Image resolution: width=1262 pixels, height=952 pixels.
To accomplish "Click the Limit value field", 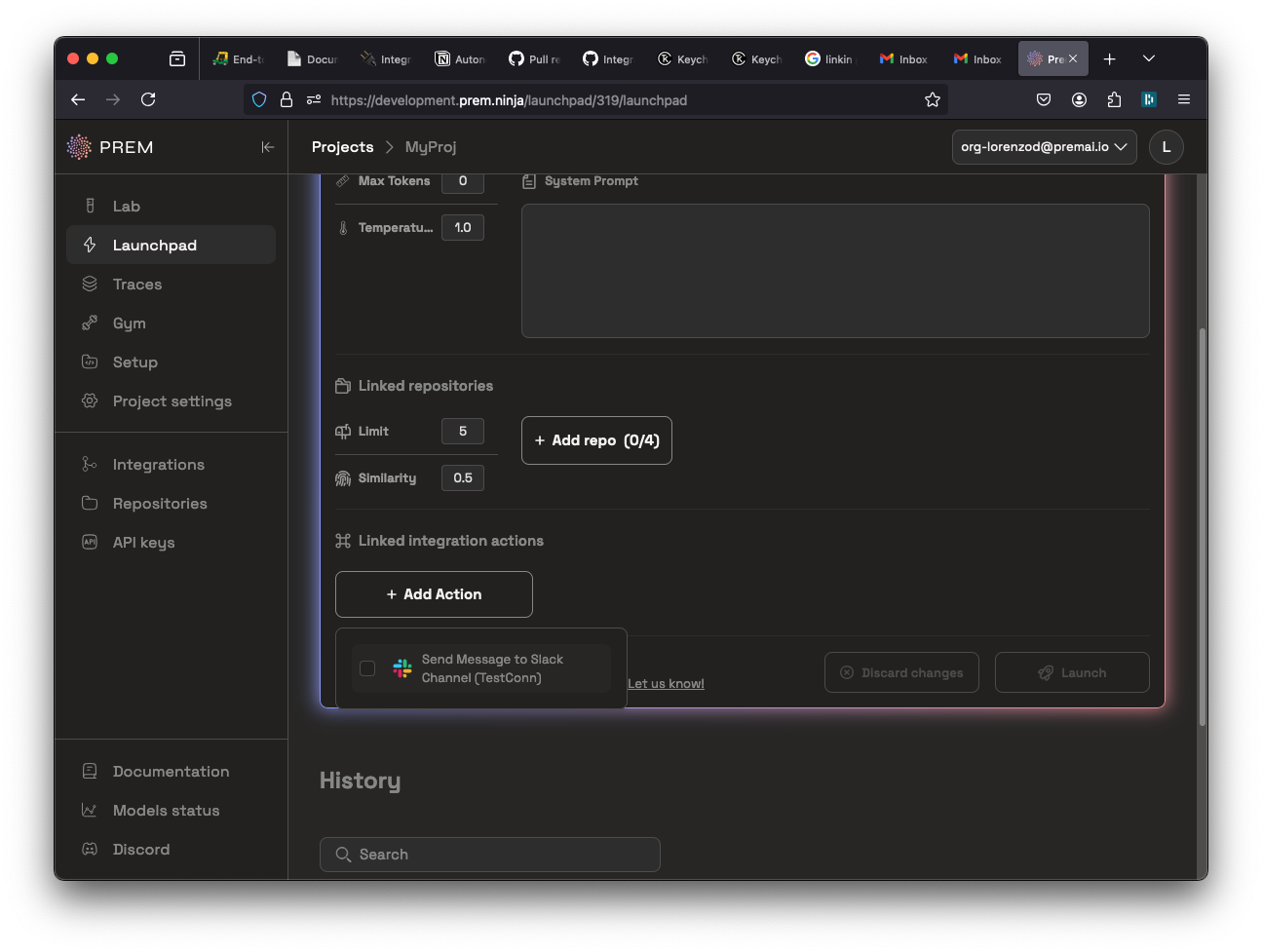I will pos(463,431).
